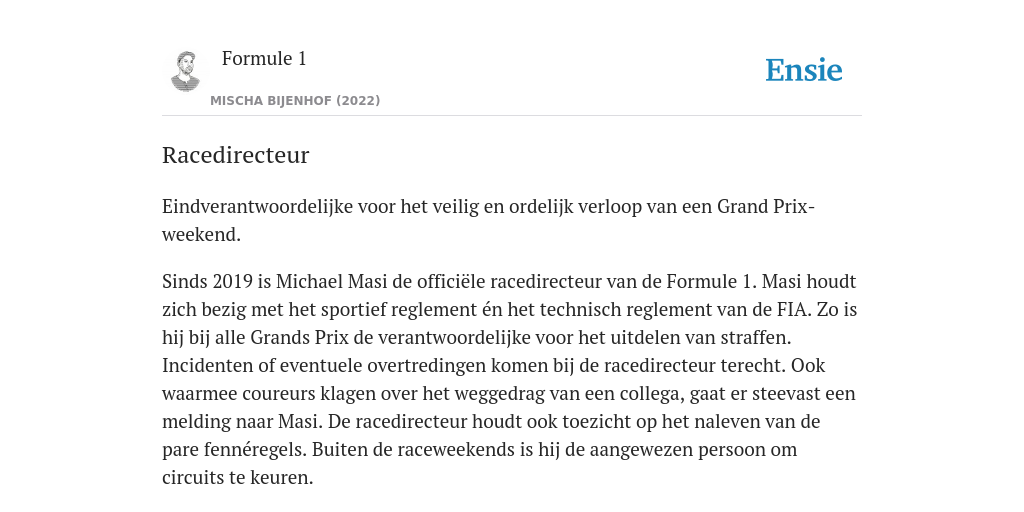Click the phrase circuits te keuren
Viewport: 1024px width, 512px height.
237,478
